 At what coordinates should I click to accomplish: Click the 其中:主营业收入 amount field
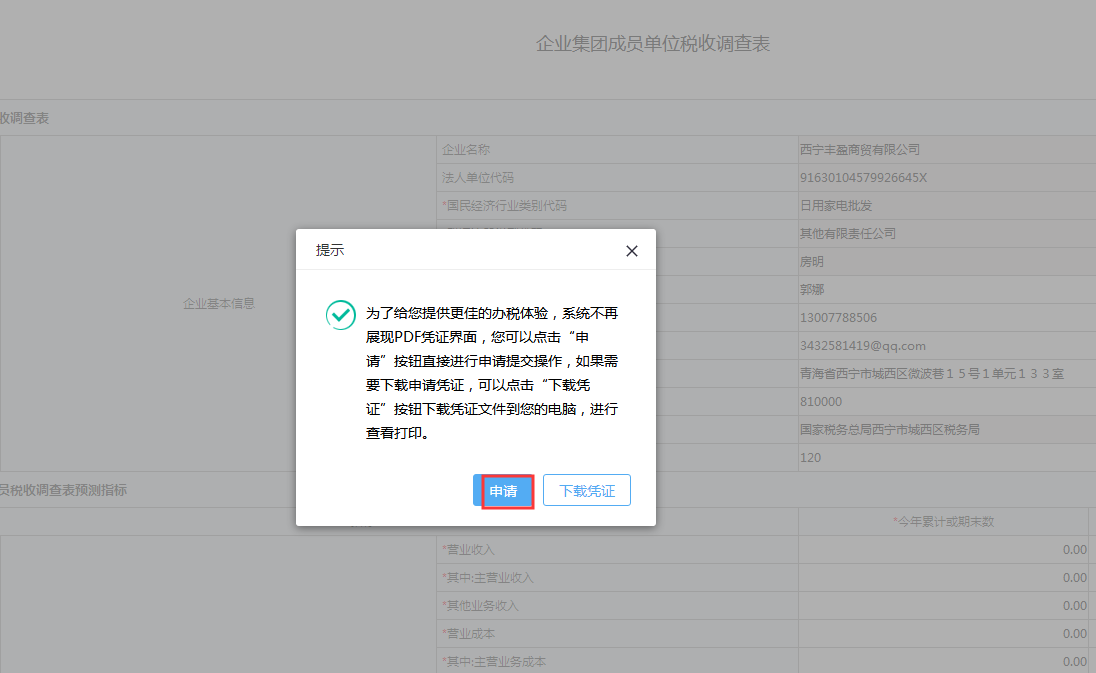944,577
